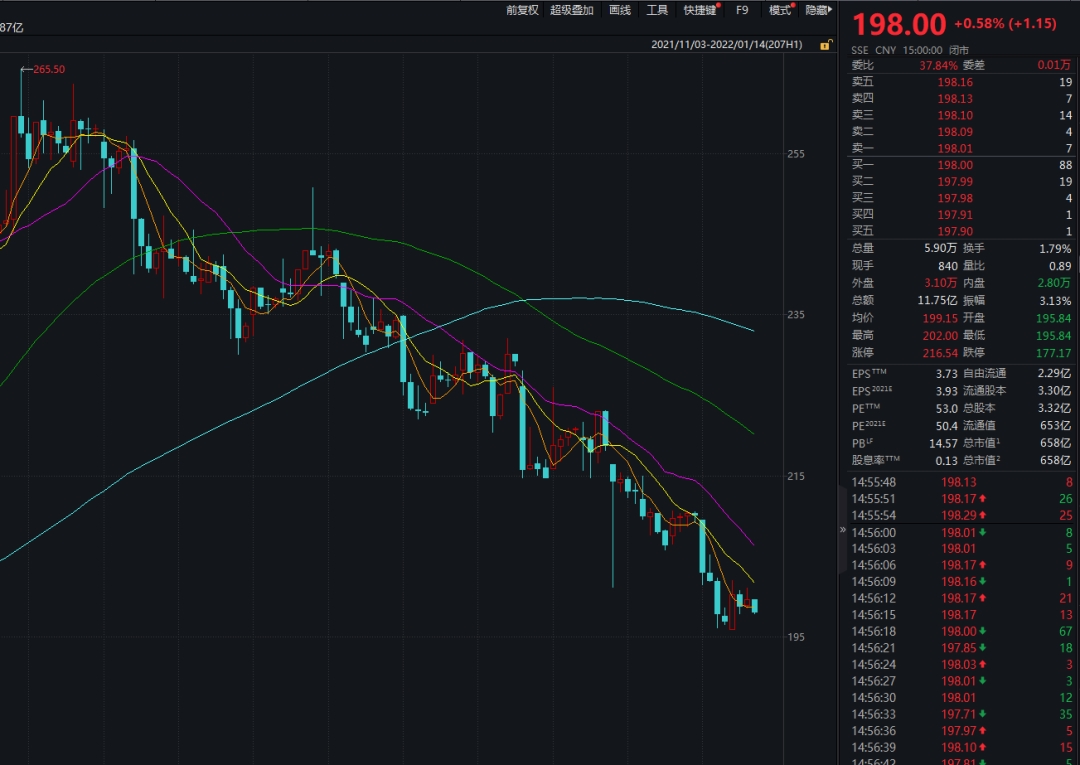Screen dimensions: 1080x765
Task: Click the PB value 14.57
Action: 943,443
